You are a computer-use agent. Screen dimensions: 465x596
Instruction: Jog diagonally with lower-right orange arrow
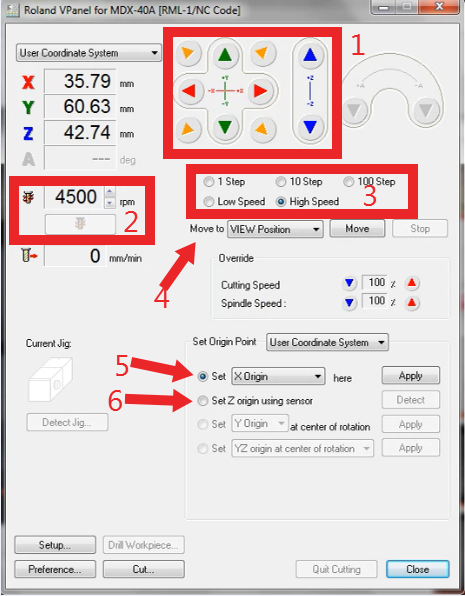coord(262,129)
